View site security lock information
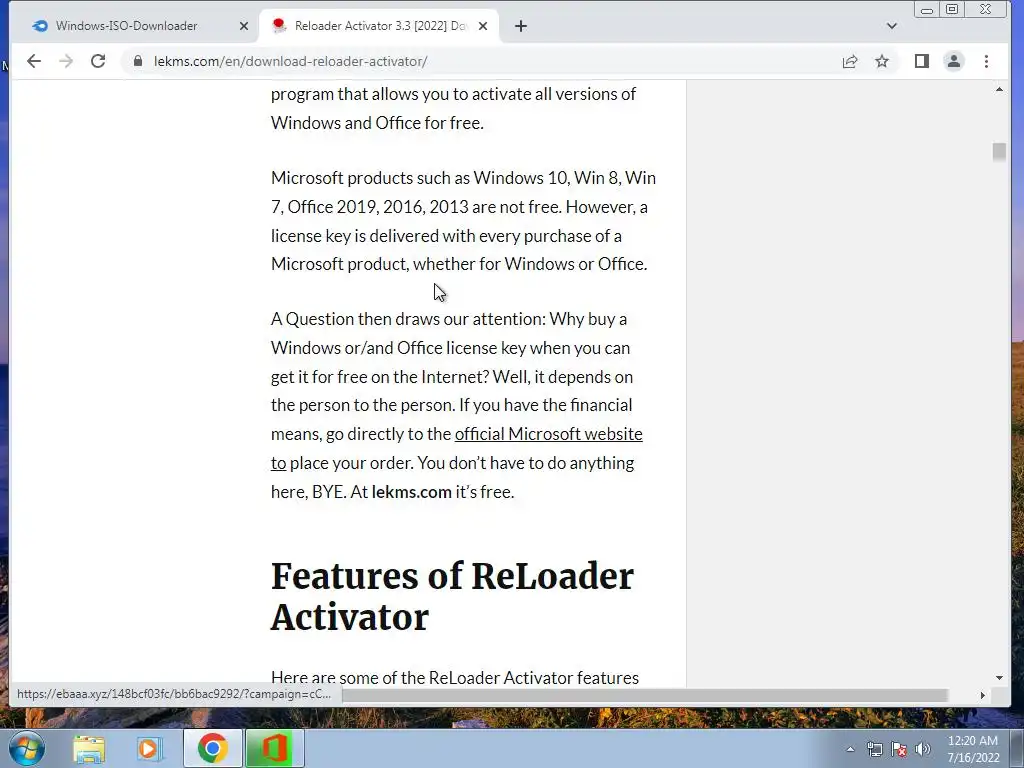1024x768 pixels. [138, 61]
